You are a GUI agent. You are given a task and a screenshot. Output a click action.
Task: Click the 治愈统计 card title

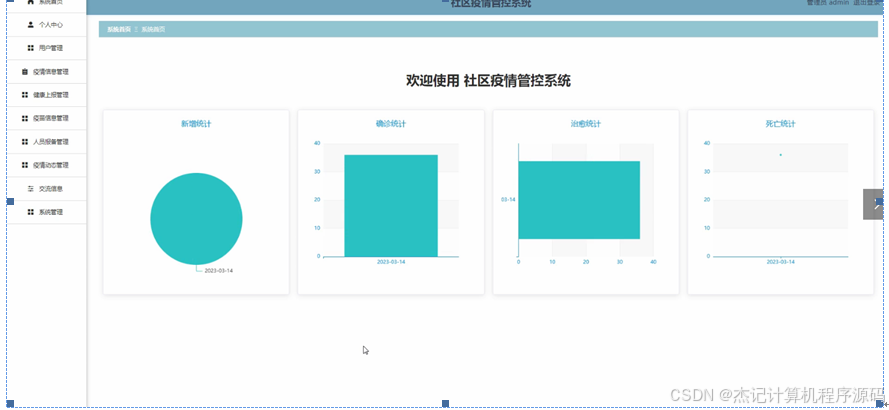coord(586,124)
